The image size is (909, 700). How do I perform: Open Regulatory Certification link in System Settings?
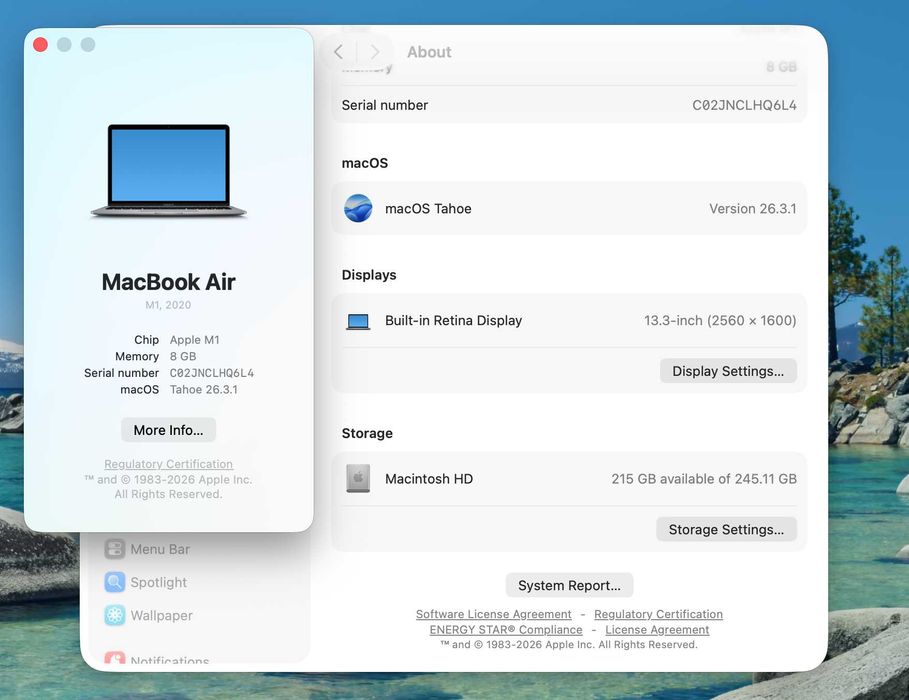[659, 614]
